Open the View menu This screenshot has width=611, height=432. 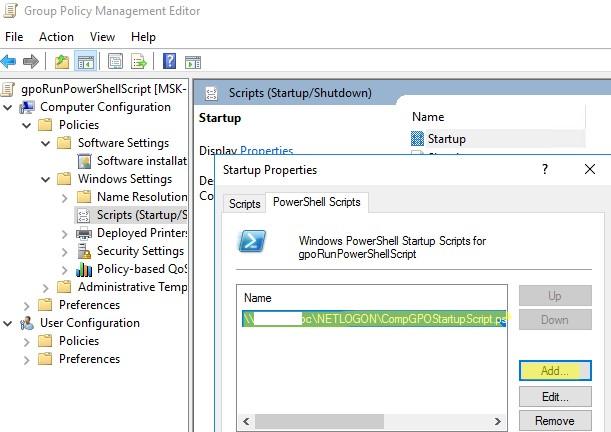pyautogui.click(x=102, y=37)
